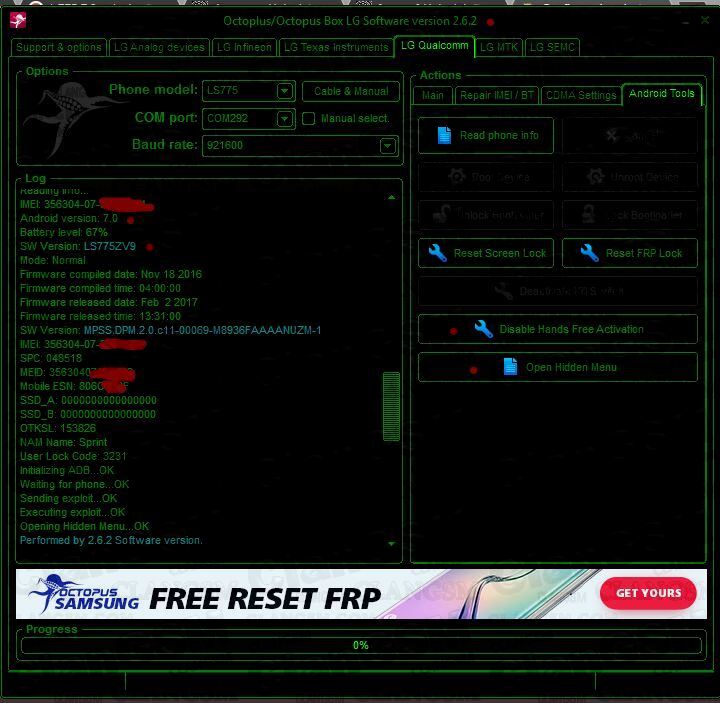This screenshot has height=703, width=720.
Task: Select the LG Infineon tab
Action: (244, 47)
